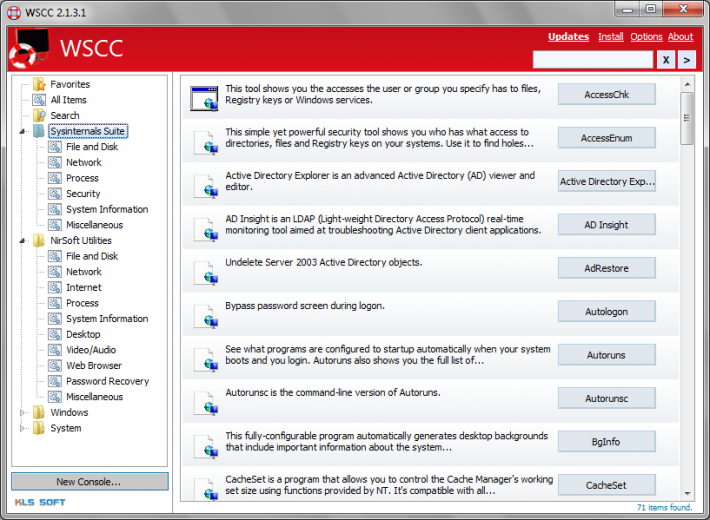The width and height of the screenshot is (710, 520).
Task: Select Sysinternals Network category
Action: [x=84, y=162]
